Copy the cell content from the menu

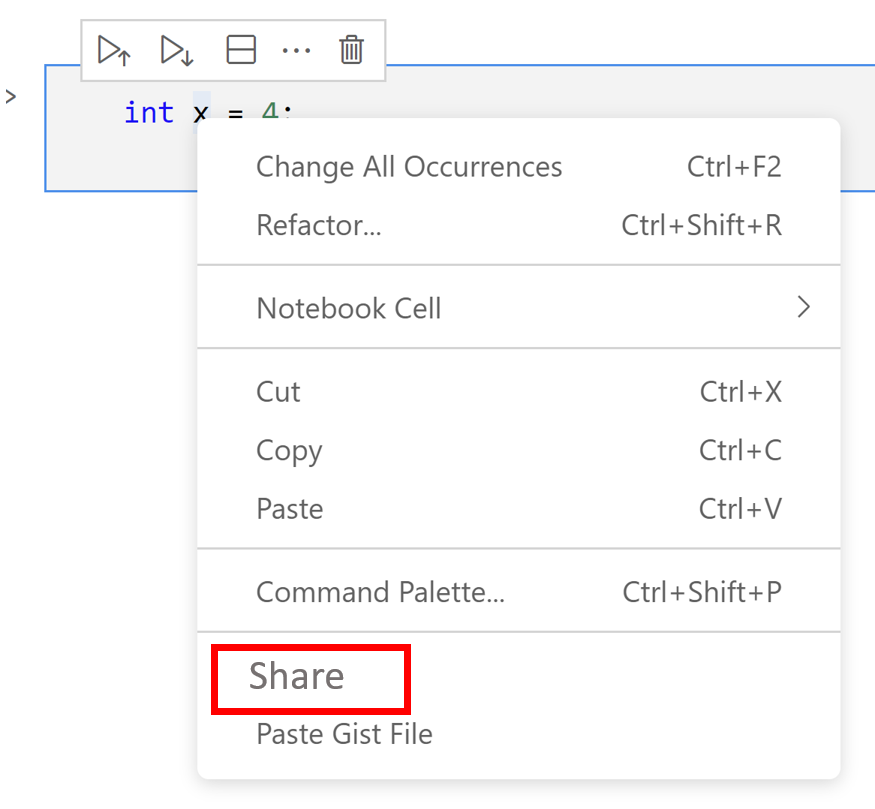point(289,450)
